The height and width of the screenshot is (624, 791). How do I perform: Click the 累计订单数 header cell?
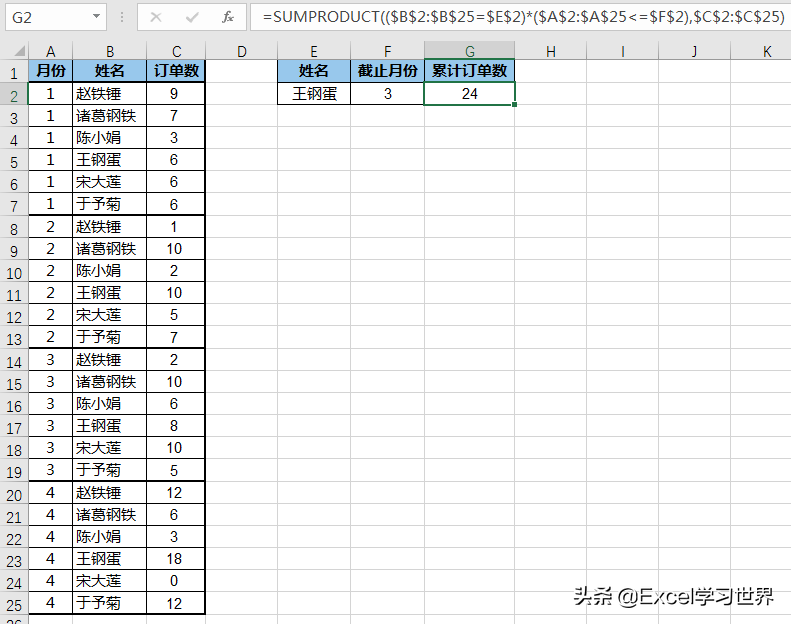click(470, 71)
